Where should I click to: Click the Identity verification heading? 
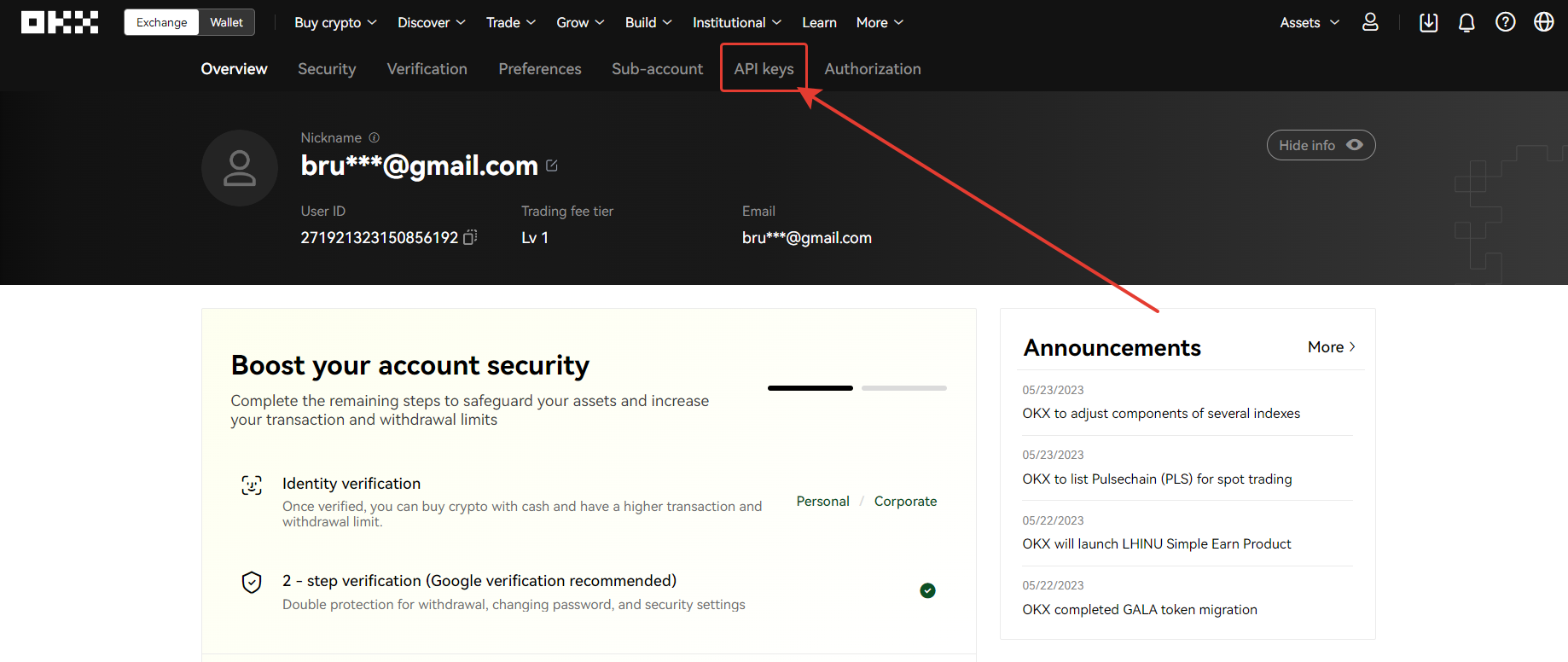pyautogui.click(x=351, y=484)
